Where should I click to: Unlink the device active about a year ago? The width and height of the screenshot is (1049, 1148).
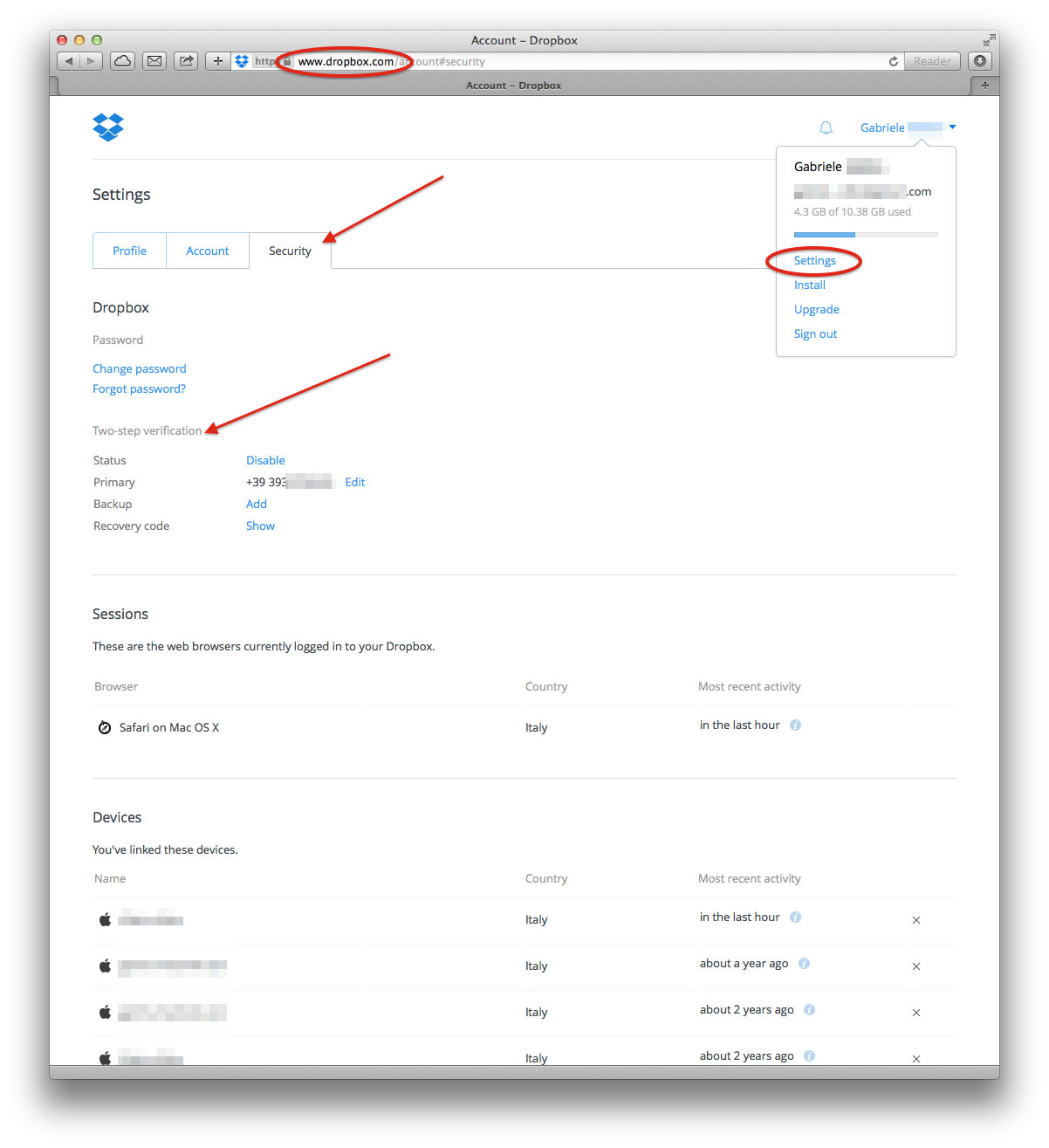916,966
